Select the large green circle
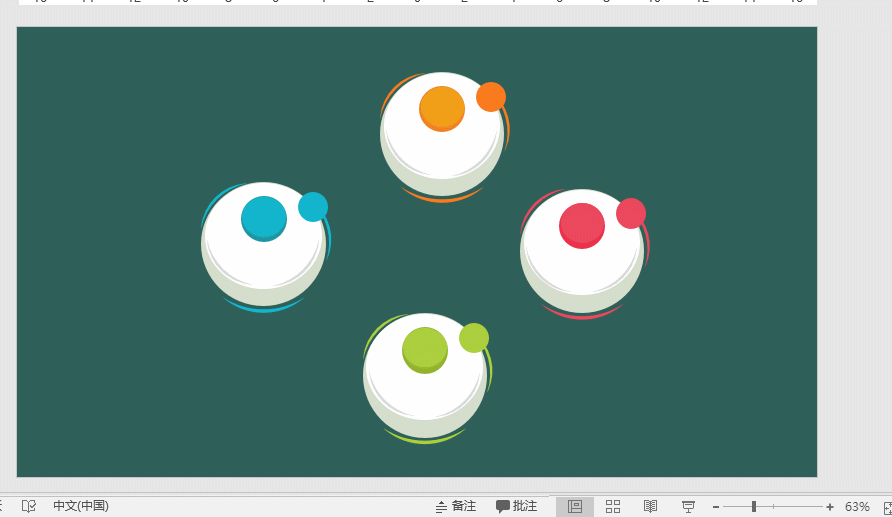Viewport: 892px width, 517px height. 425,349
